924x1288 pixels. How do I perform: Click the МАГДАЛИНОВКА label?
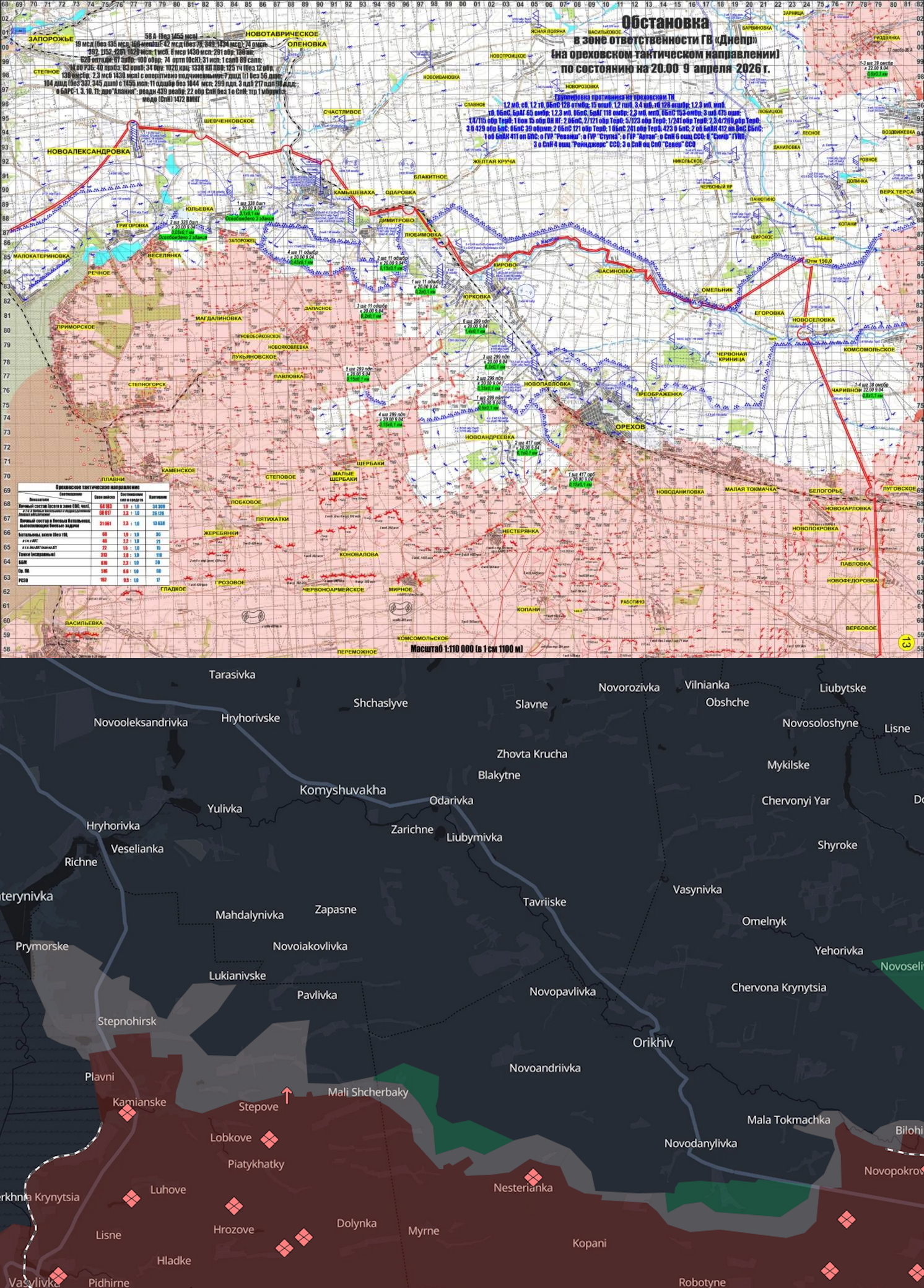219,318
